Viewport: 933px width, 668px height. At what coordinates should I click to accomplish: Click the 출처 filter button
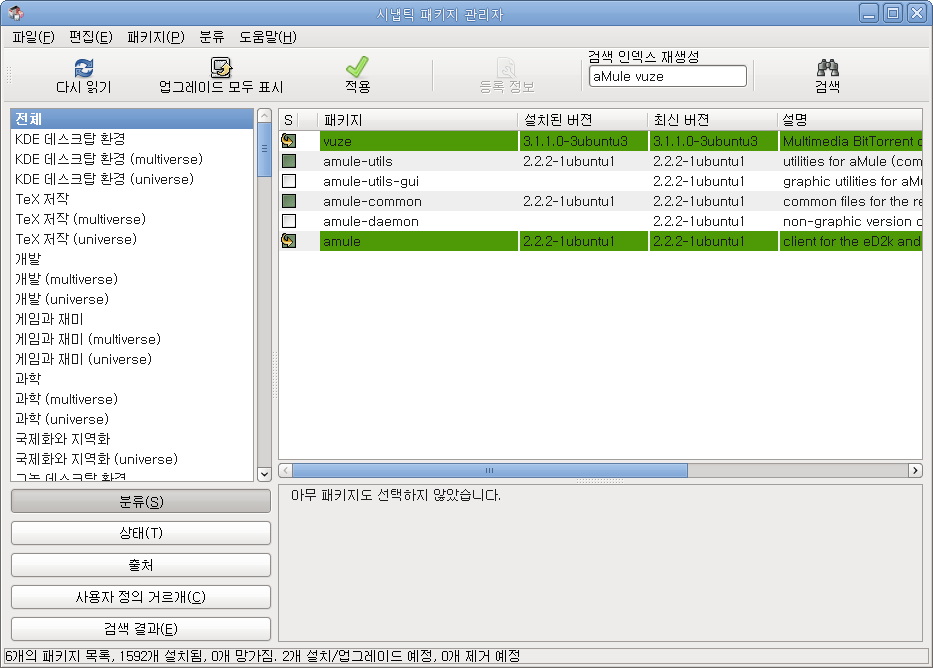[x=141, y=565]
